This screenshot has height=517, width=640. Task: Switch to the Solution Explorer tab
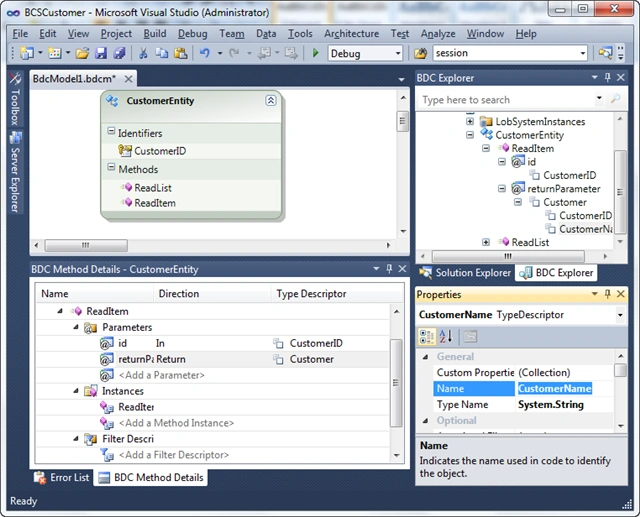466,273
